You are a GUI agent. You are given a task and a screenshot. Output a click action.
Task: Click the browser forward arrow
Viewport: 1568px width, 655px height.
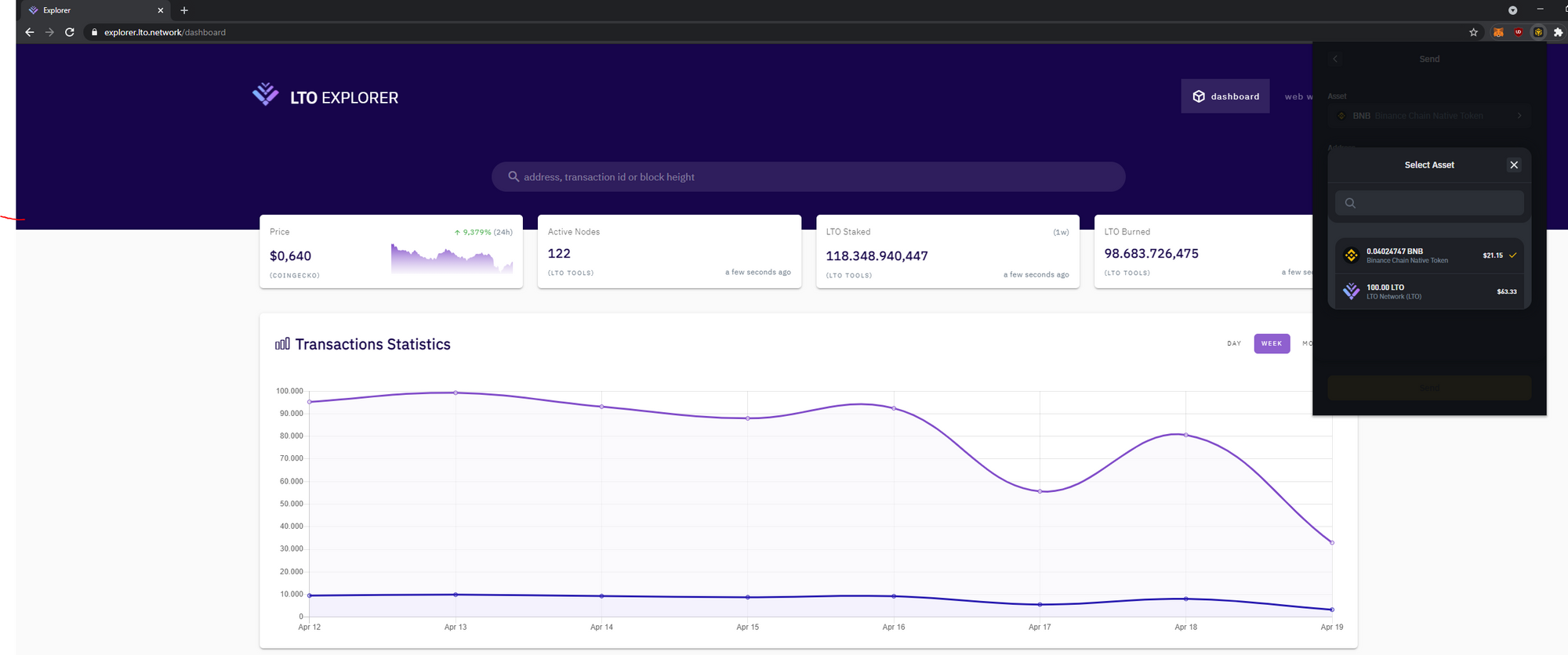coord(49,32)
